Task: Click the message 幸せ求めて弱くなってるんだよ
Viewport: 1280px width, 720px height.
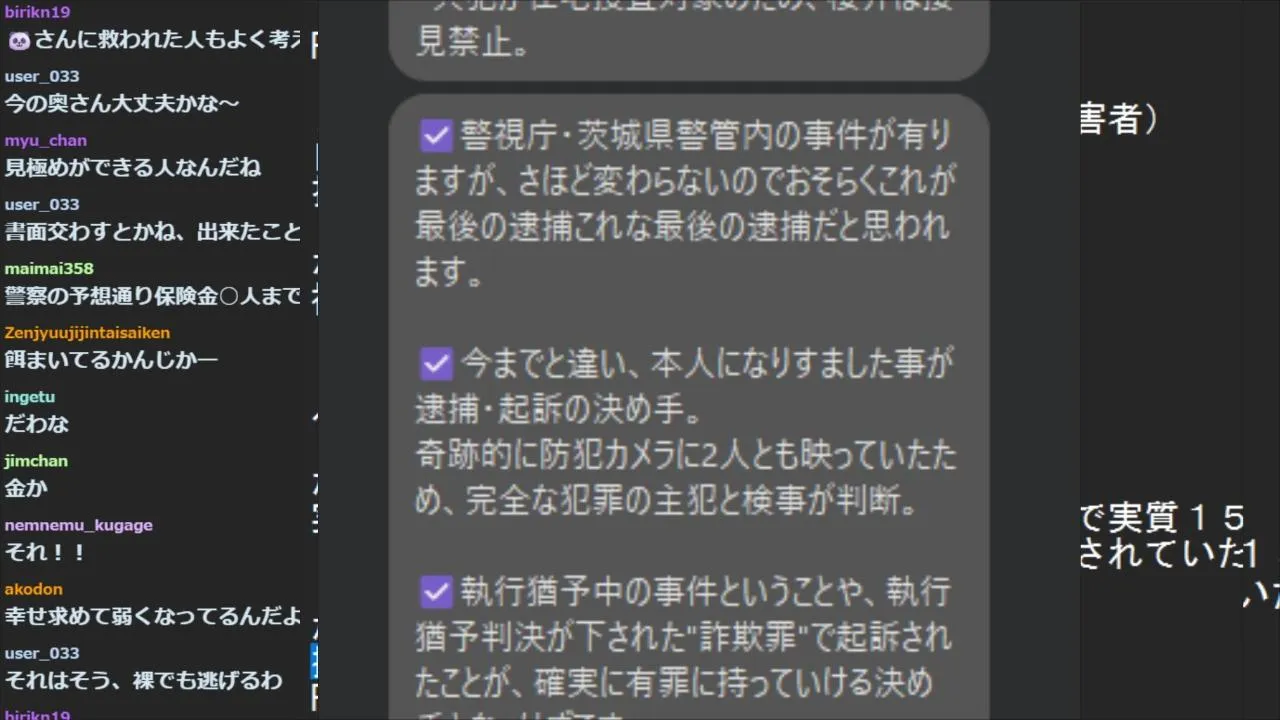Action: coord(152,616)
